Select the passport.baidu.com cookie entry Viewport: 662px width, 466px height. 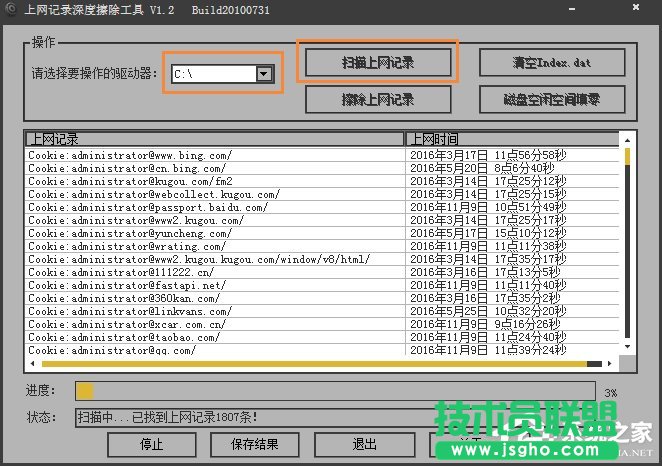tap(148, 207)
